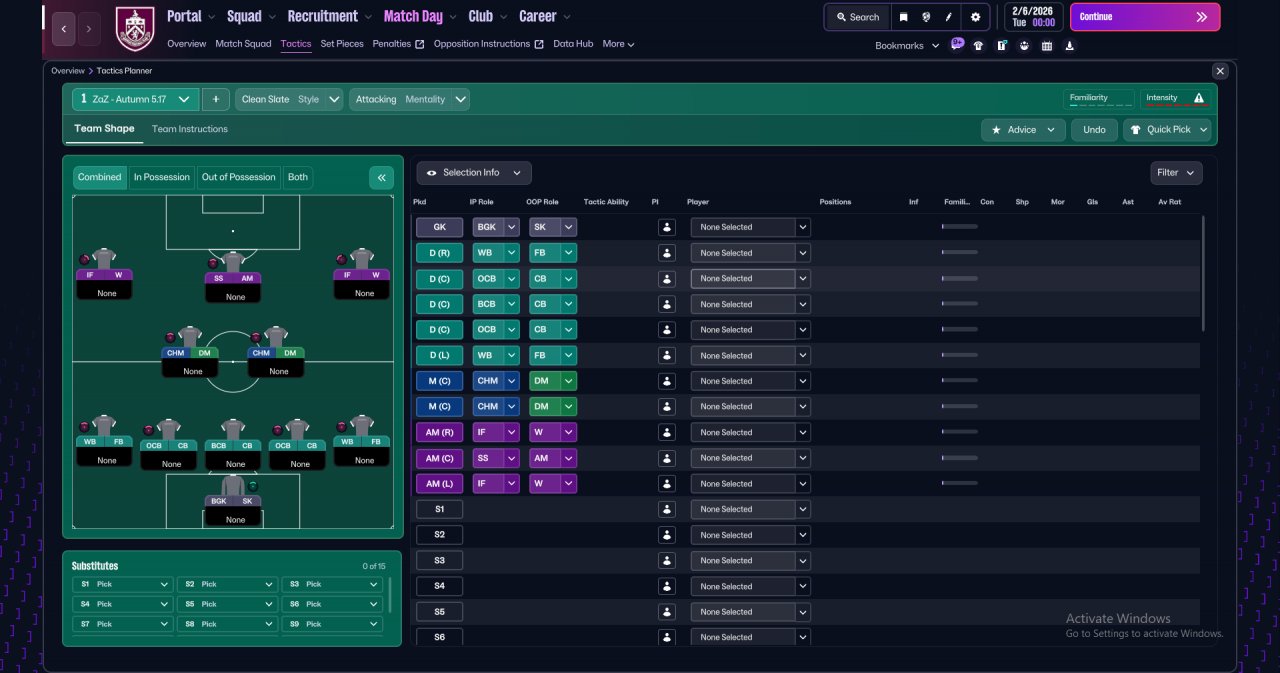
Task: Select the D (L) position button
Action: tap(439, 355)
